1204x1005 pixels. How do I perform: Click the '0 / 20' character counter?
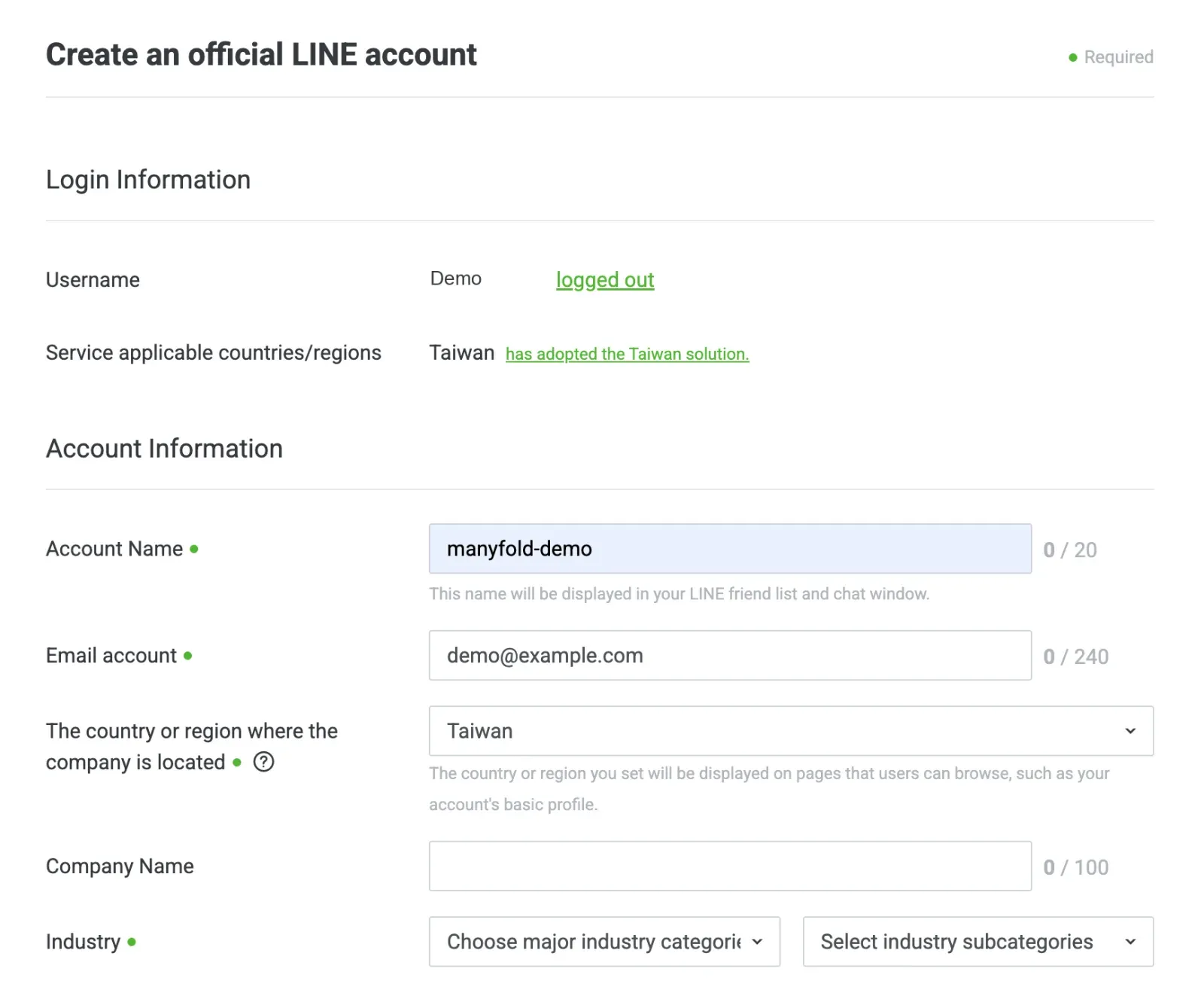click(1069, 550)
